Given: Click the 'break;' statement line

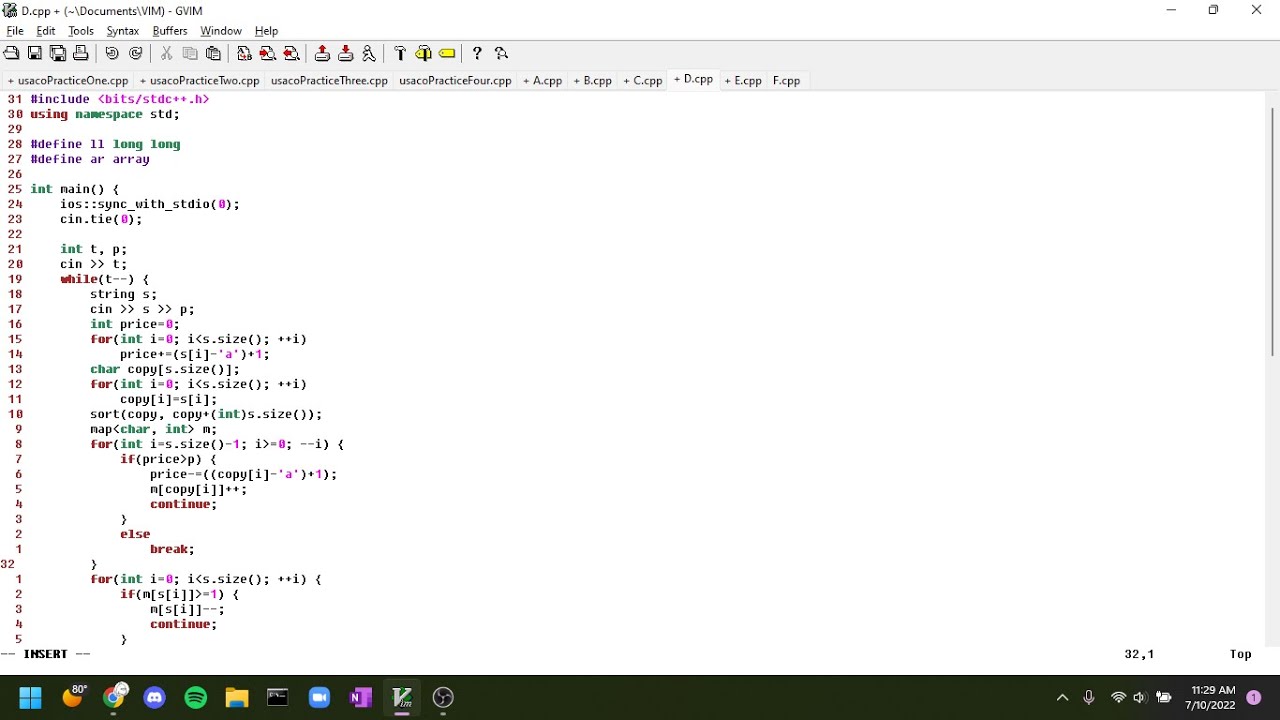Looking at the screenshot, I should click(172, 549).
